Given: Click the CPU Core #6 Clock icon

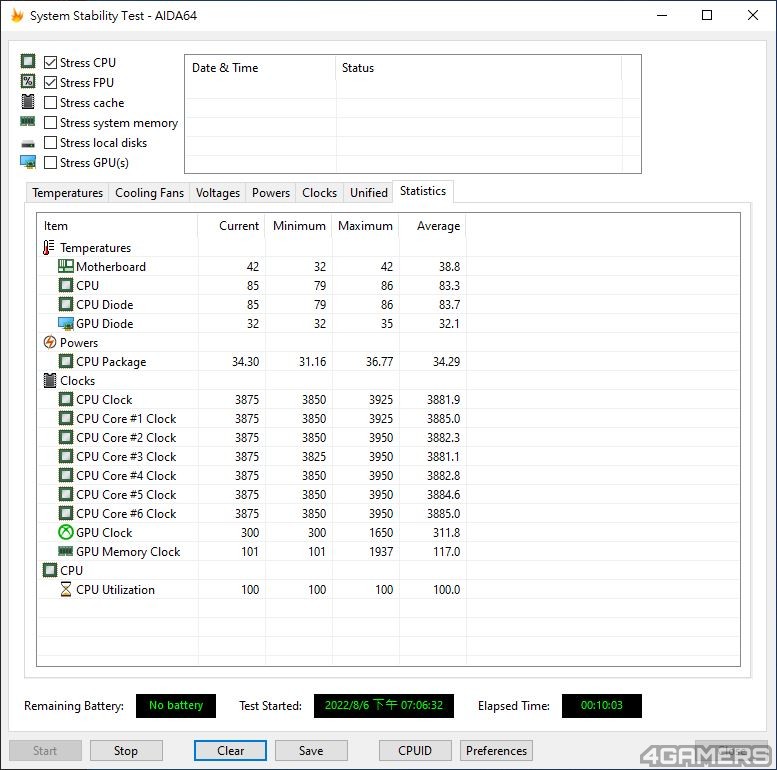Looking at the screenshot, I should 66,513.
